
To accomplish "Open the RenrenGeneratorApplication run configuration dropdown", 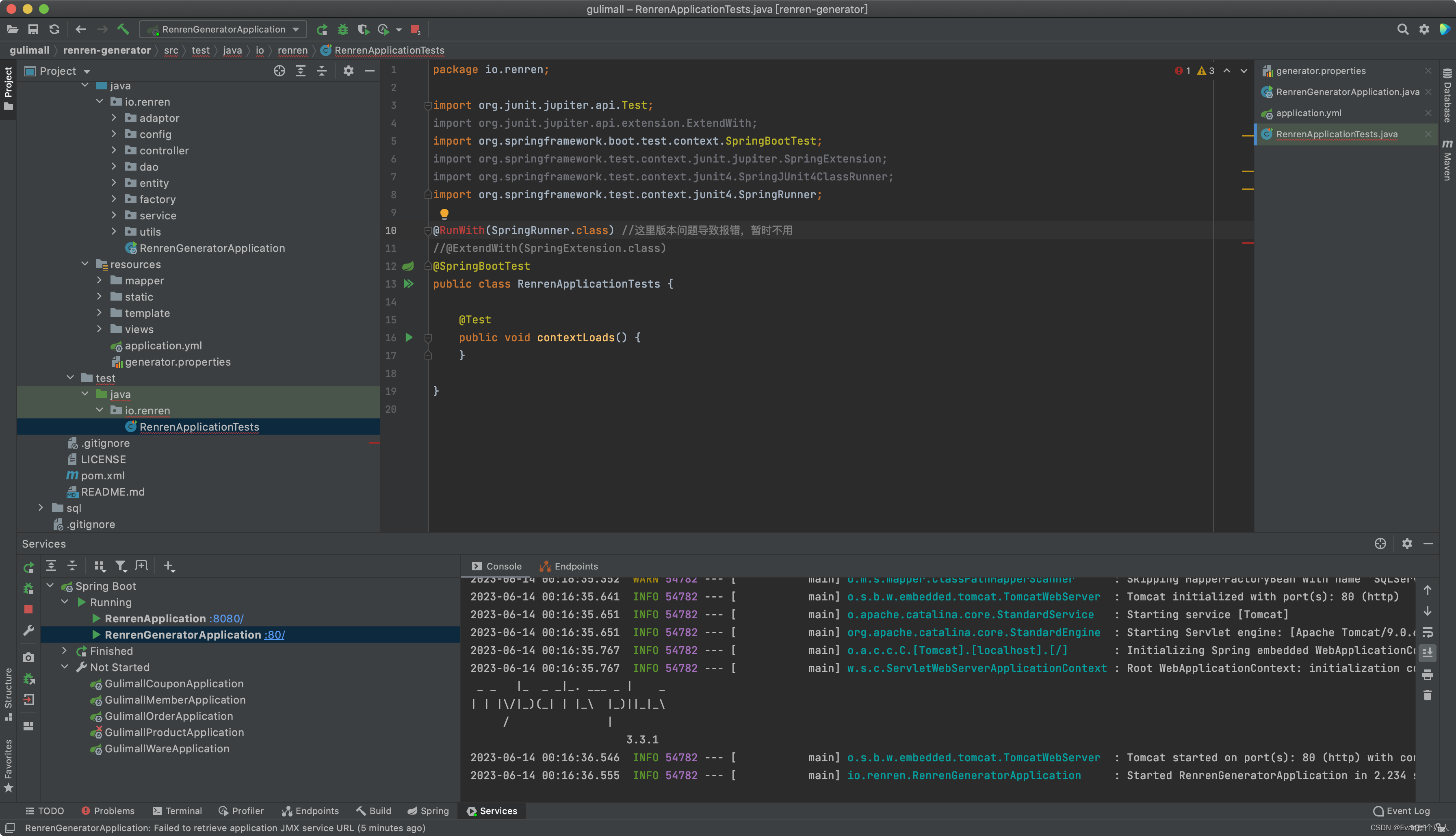I will (224, 29).
